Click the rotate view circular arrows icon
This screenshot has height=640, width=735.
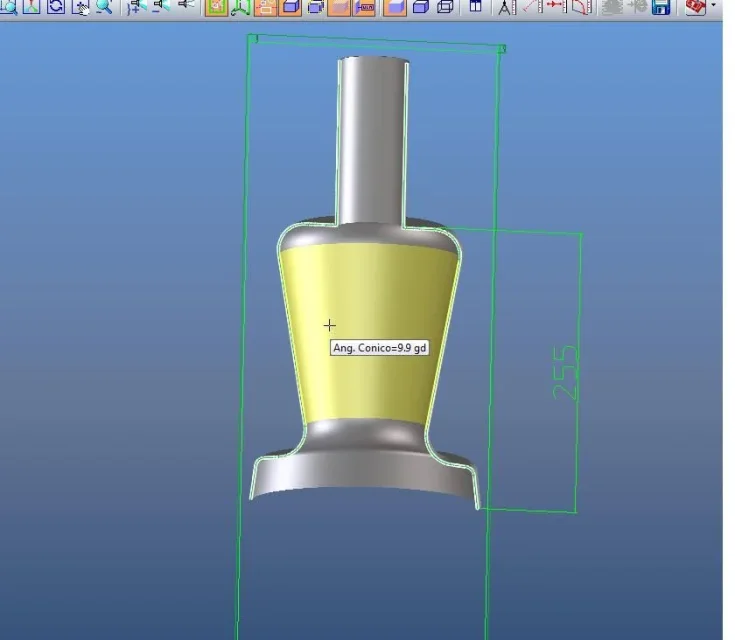(56, 7)
